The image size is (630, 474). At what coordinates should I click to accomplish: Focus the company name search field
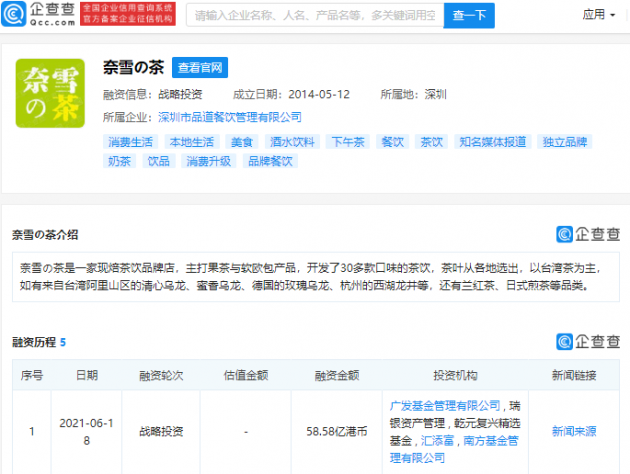pyautogui.click(x=315, y=15)
